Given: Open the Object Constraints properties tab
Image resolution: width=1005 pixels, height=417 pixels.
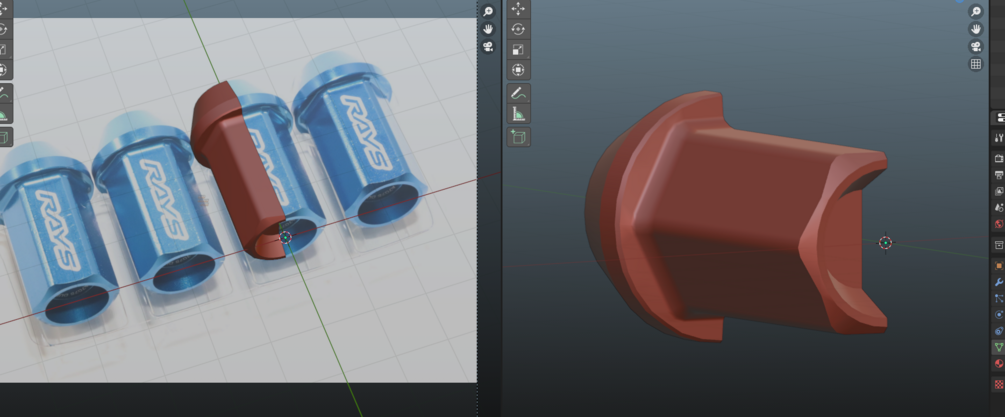Looking at the screenshot, I should pos(999,331).
